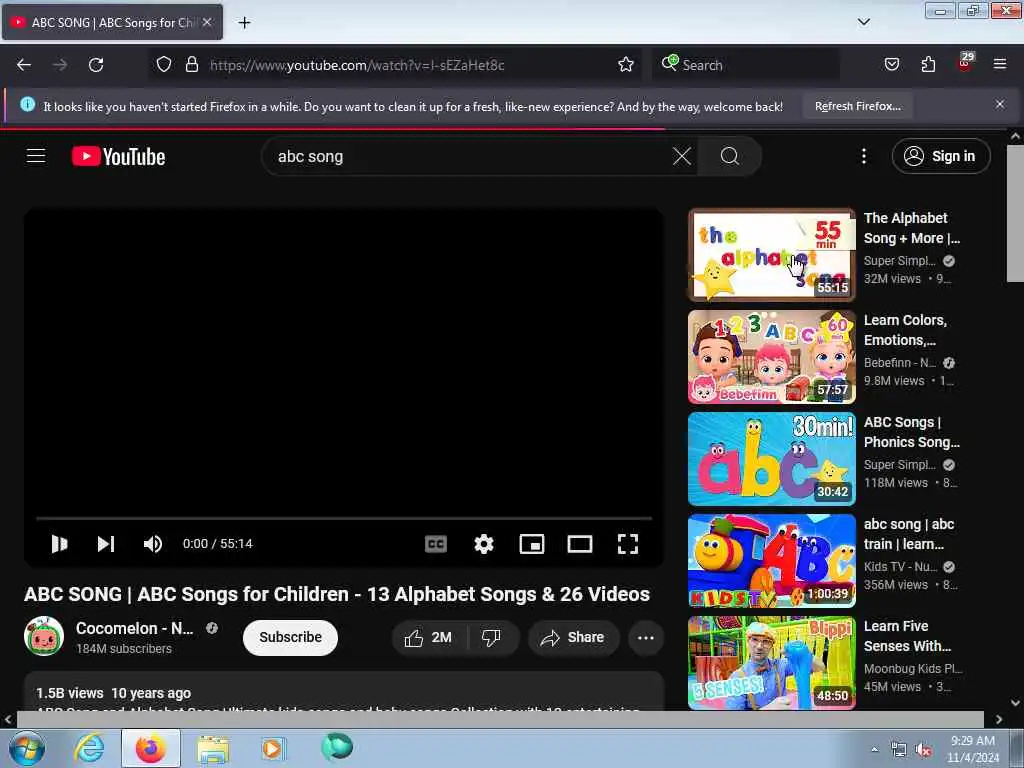Open Kids TV abc train 1:00:39 thumbnail
Viewport: 1024px width, 768px height.
771,561
